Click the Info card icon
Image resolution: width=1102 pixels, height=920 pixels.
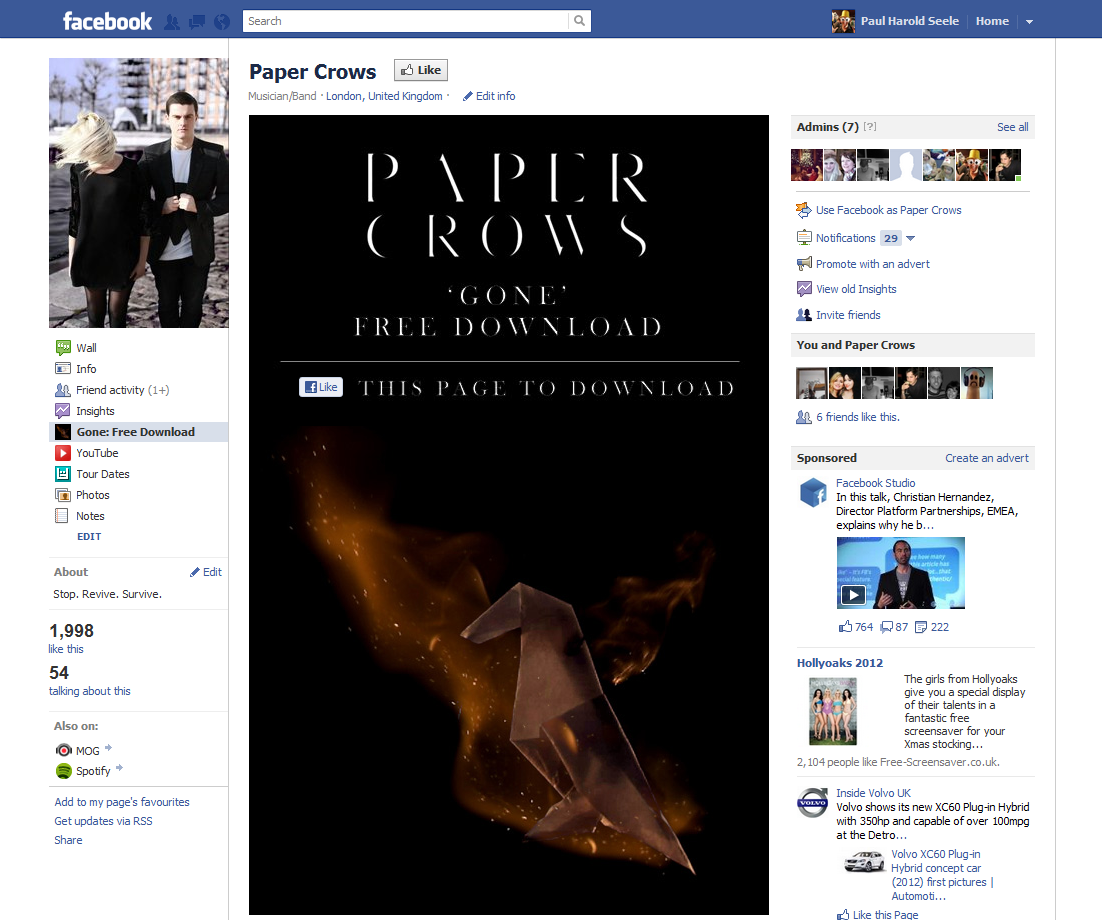63,368
